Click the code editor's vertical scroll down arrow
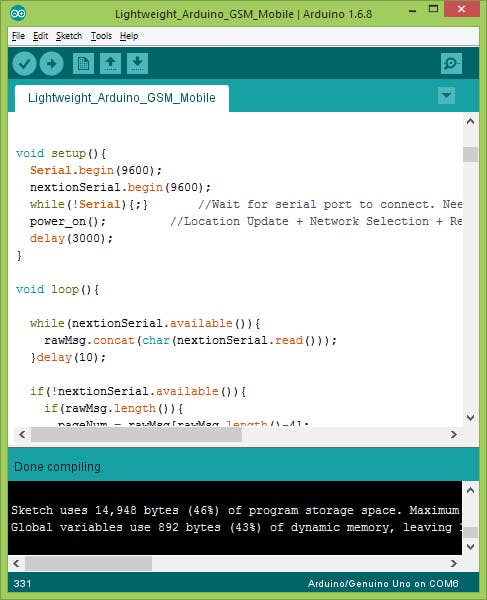487x600 pixels. pos(471,417)
